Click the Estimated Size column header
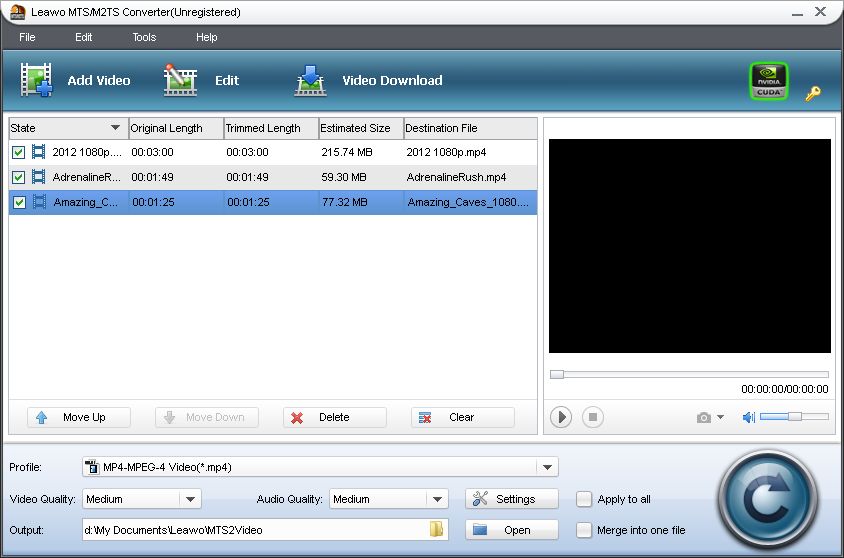 coord(361,128)
